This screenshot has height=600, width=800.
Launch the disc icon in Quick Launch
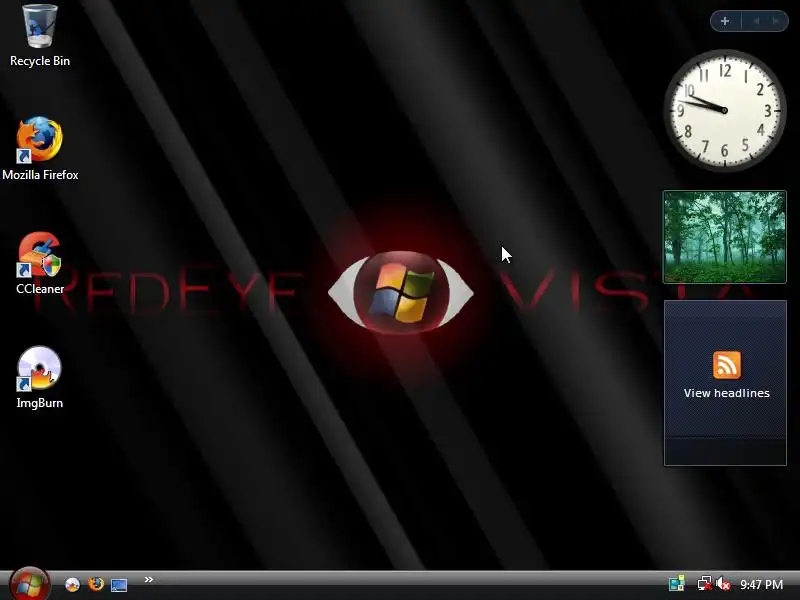(72, 584)
